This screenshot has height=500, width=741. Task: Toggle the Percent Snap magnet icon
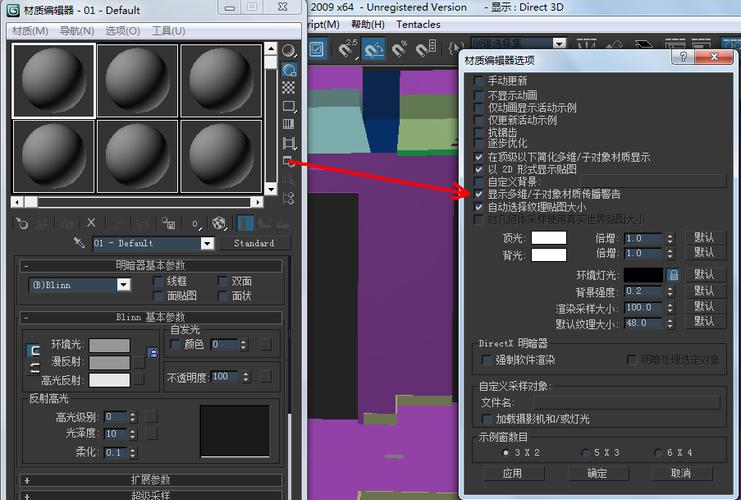tap(399, 49)
